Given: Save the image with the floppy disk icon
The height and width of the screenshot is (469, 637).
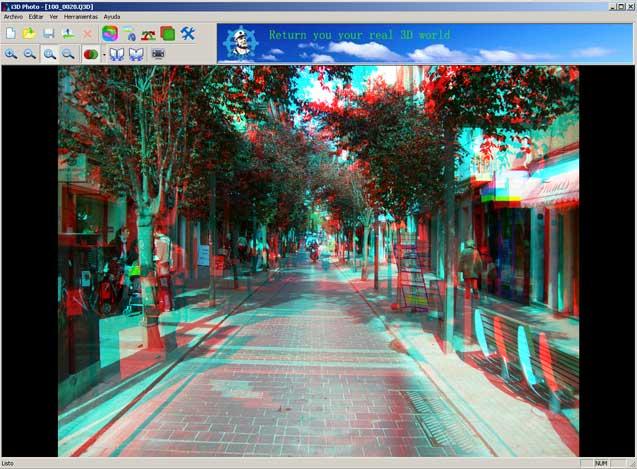Looking at the screenshot, I should click(x=48, y=33).
